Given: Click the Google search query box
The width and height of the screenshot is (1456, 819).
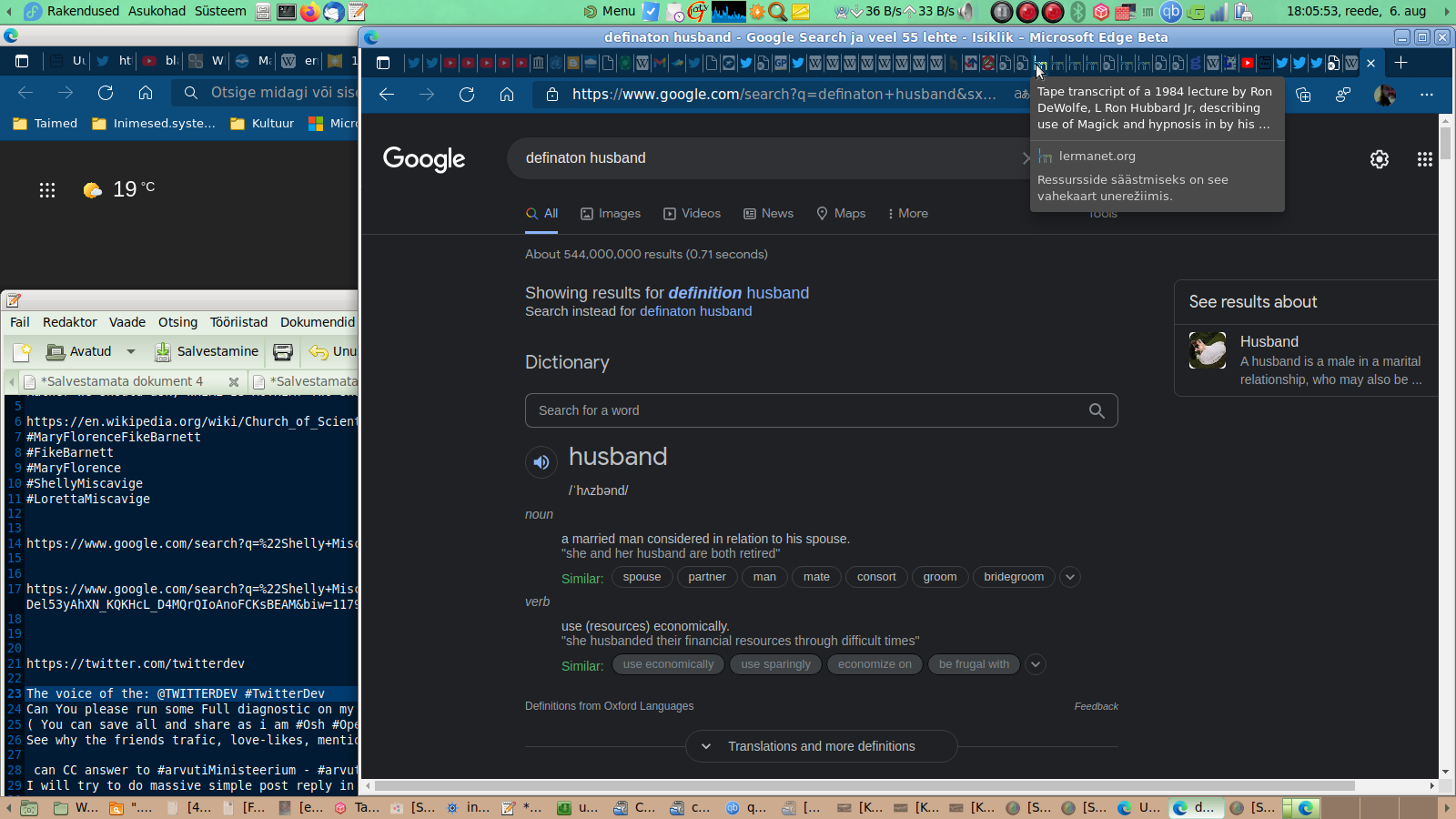Looking at the screenshot, I should coord(769,158).
